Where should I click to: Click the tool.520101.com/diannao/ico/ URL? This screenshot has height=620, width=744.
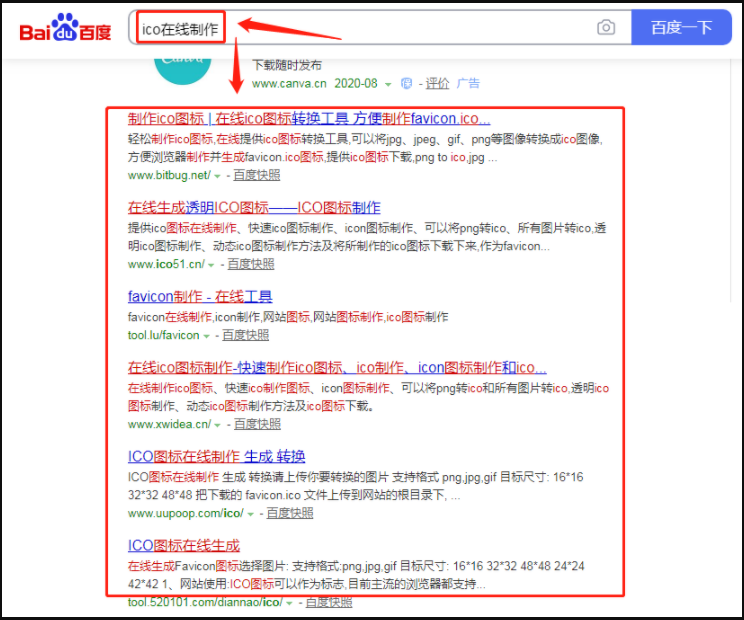(x=205, y=602)
